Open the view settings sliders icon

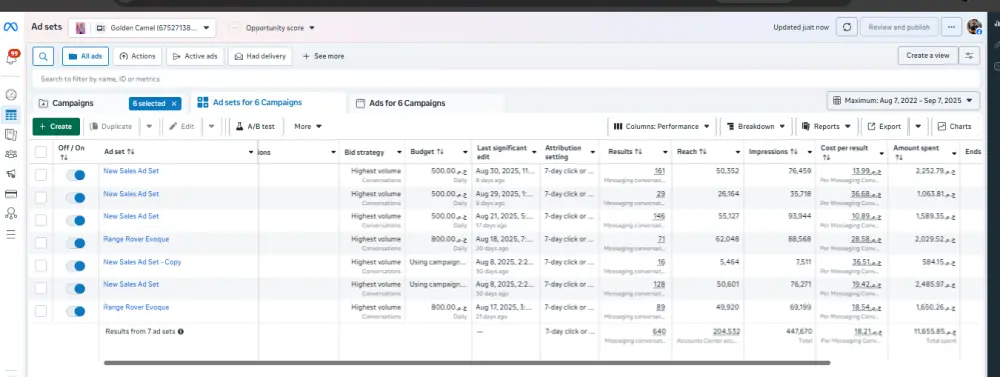click(969, 55)
